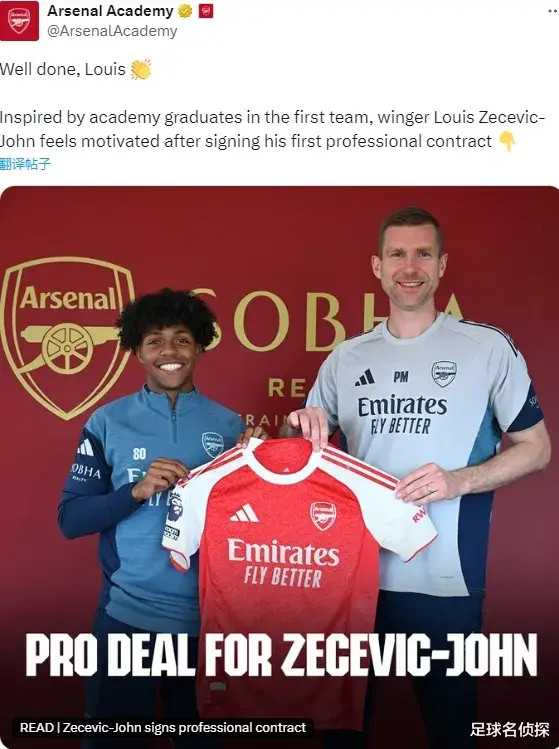
Task: Click the Arsenal affiliation badge beside the name
Action: click(x=206, y=11)
